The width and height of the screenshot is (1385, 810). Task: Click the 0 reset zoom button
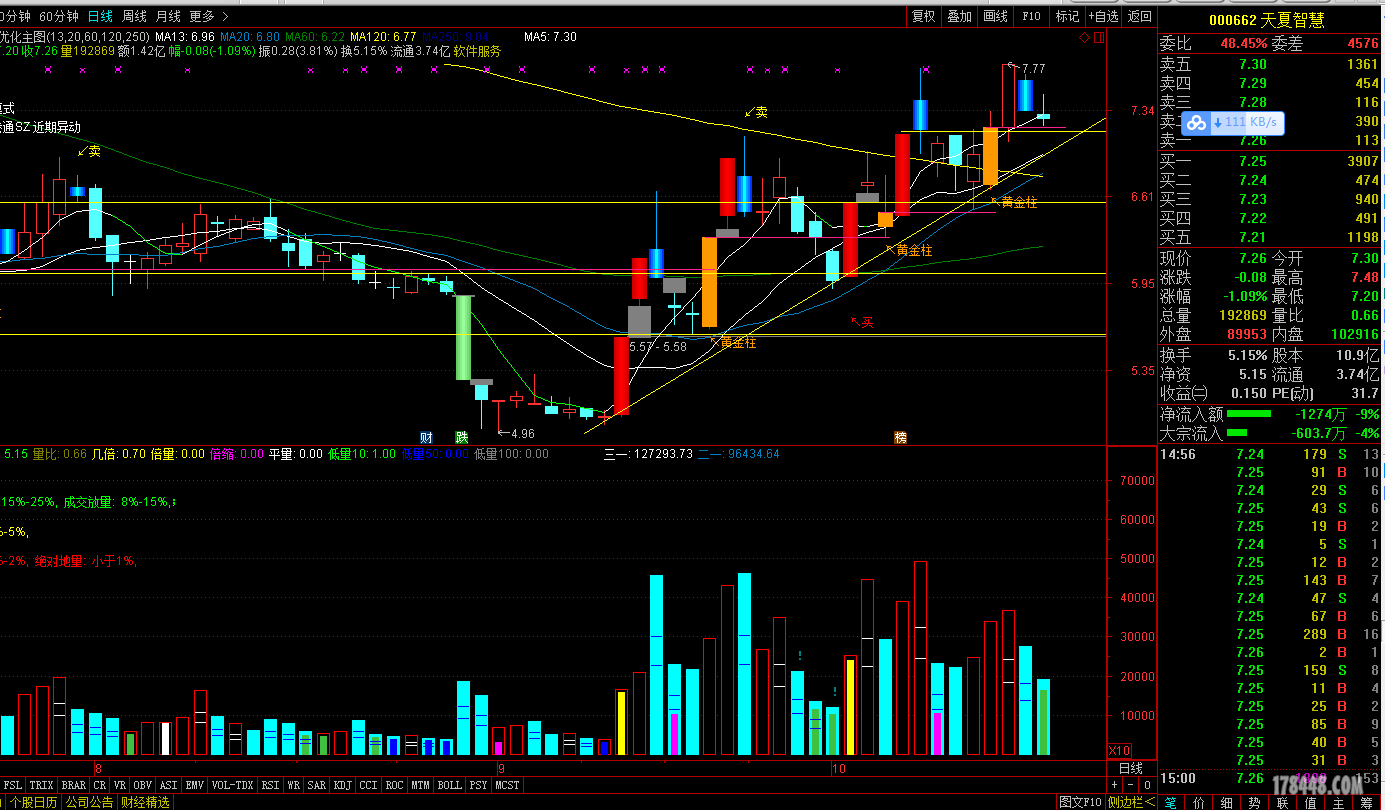coord(1148,785)
